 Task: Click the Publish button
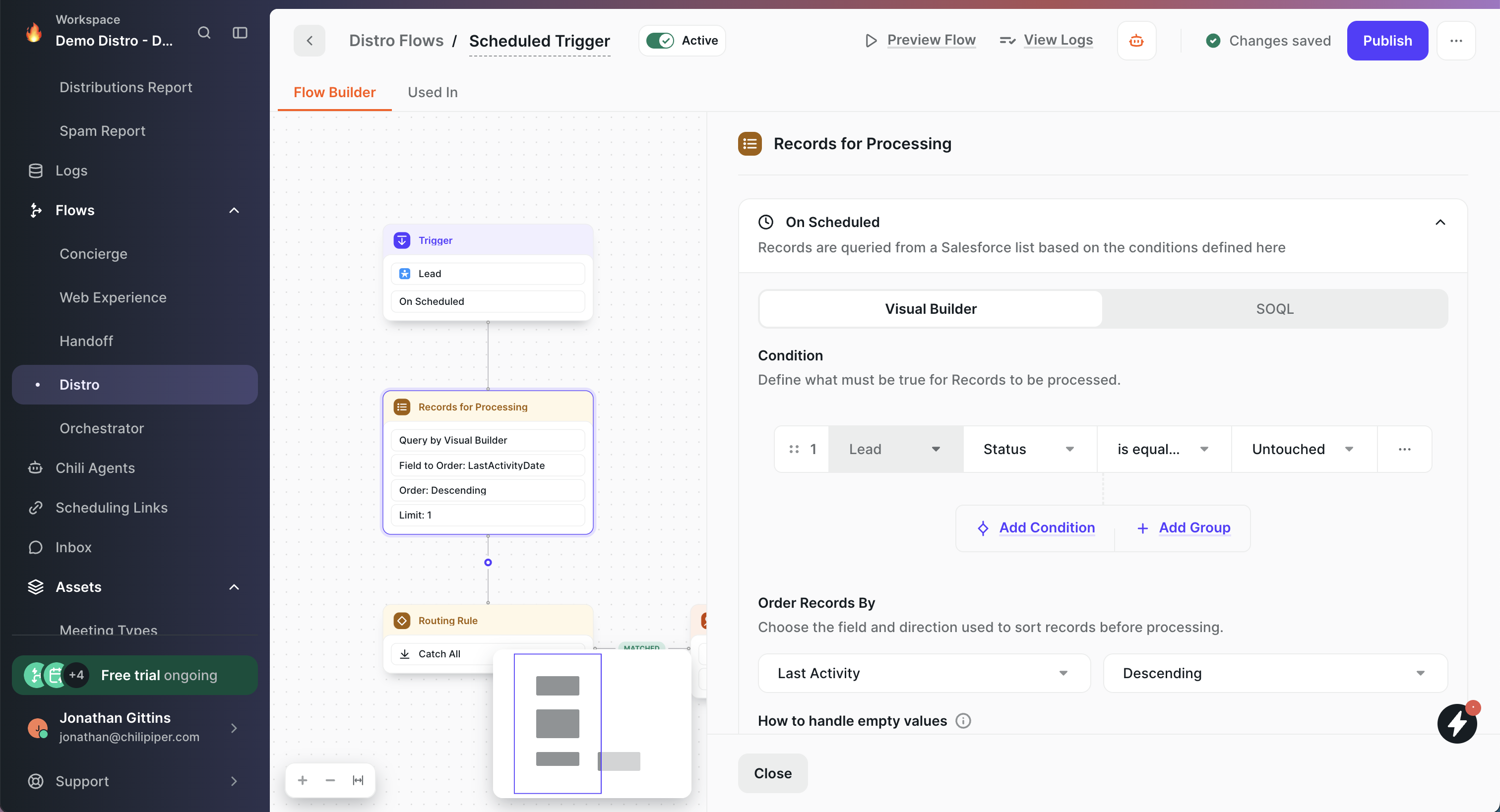click(x=1386, y=41)
